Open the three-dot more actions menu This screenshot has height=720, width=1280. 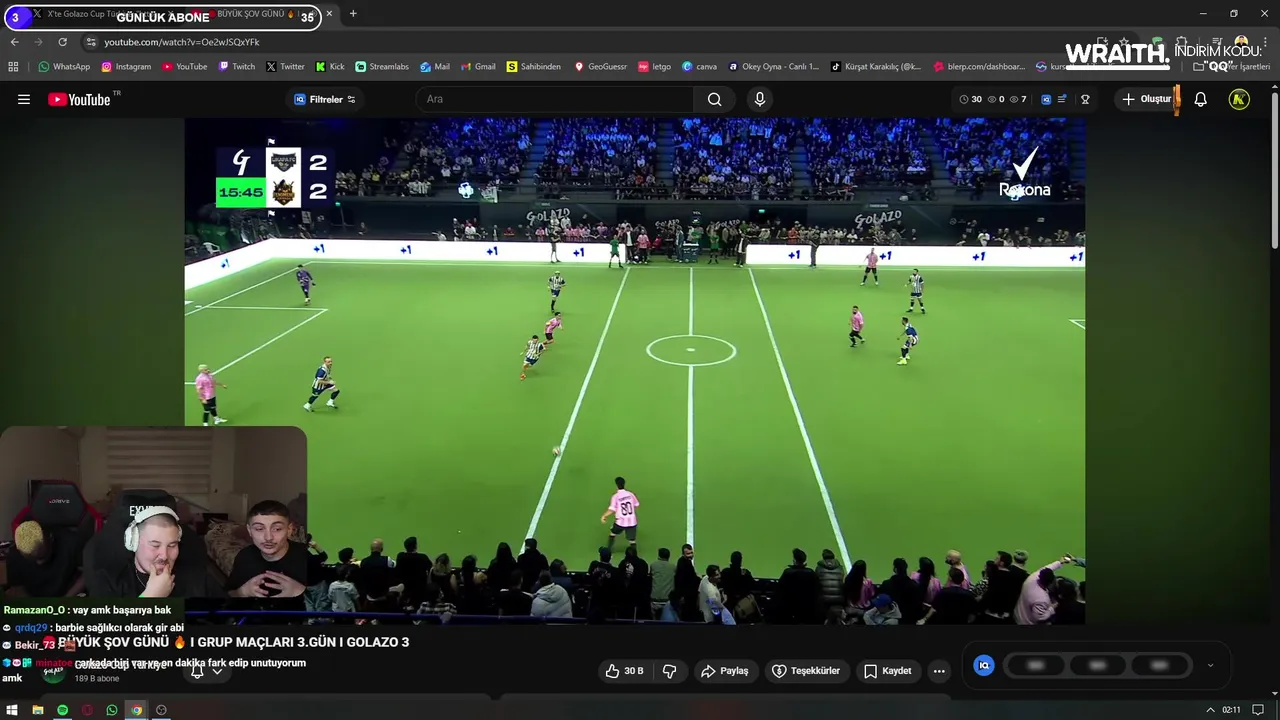pos(939,671)
